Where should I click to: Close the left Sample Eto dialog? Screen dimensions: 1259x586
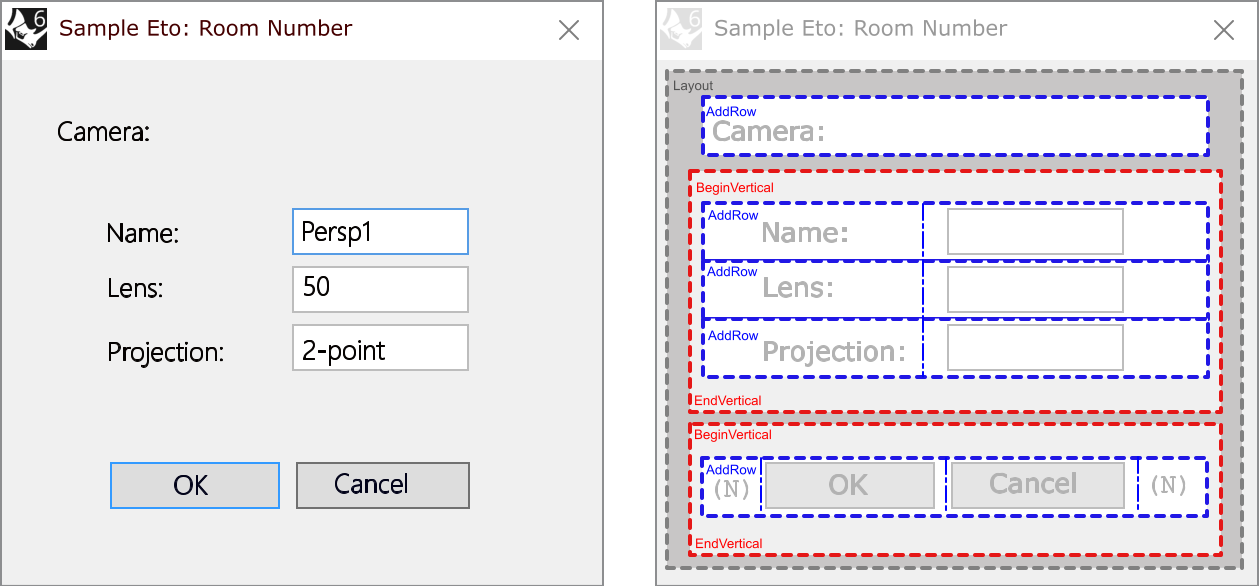(x=569, y=30)
